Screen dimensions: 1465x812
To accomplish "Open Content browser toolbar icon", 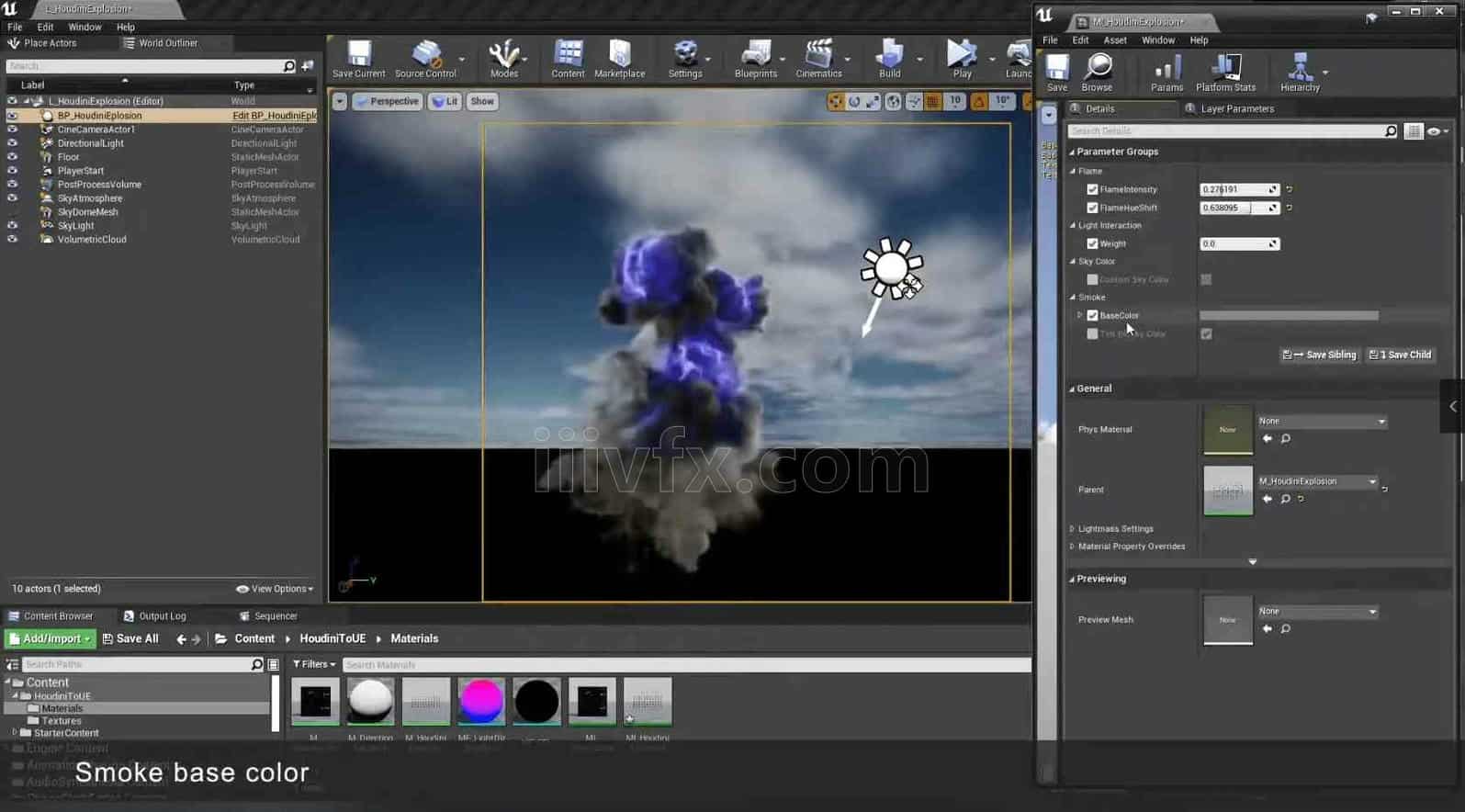I will 568,59.
